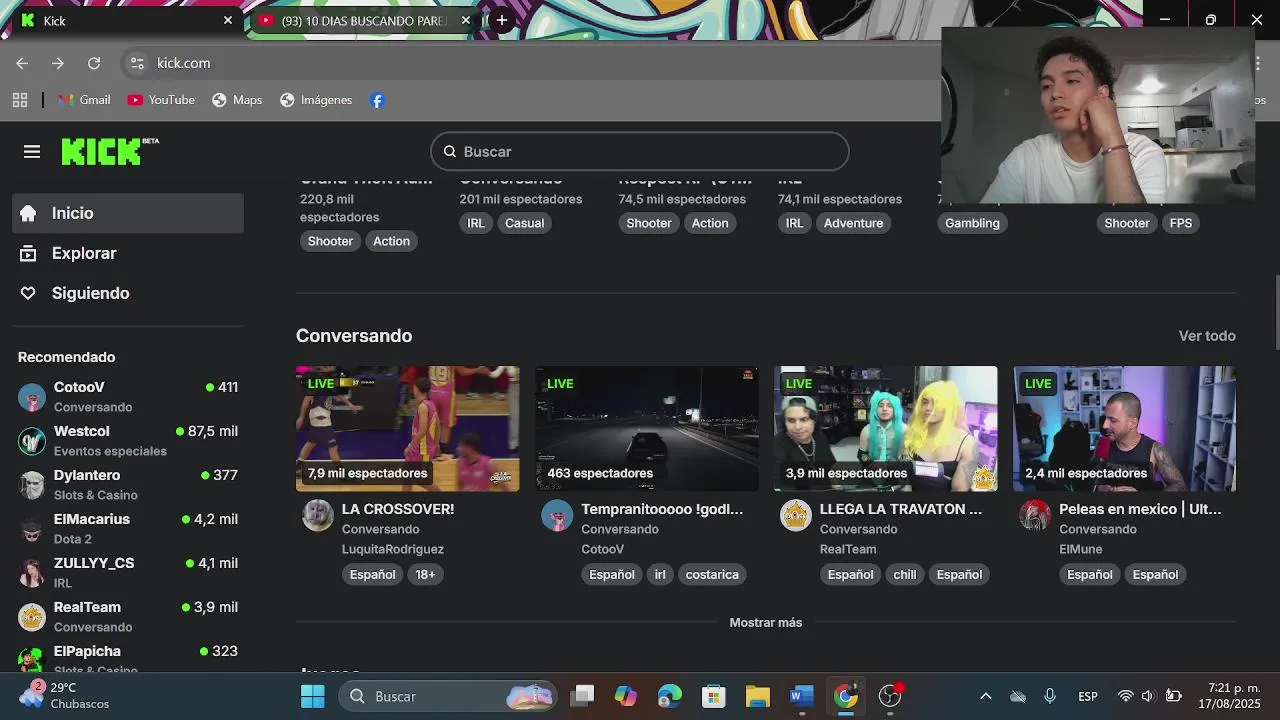This screenshot has height=720, width=1280.
Task: Open ElMacarius avatar in sidebar
Action: (32, 529)
